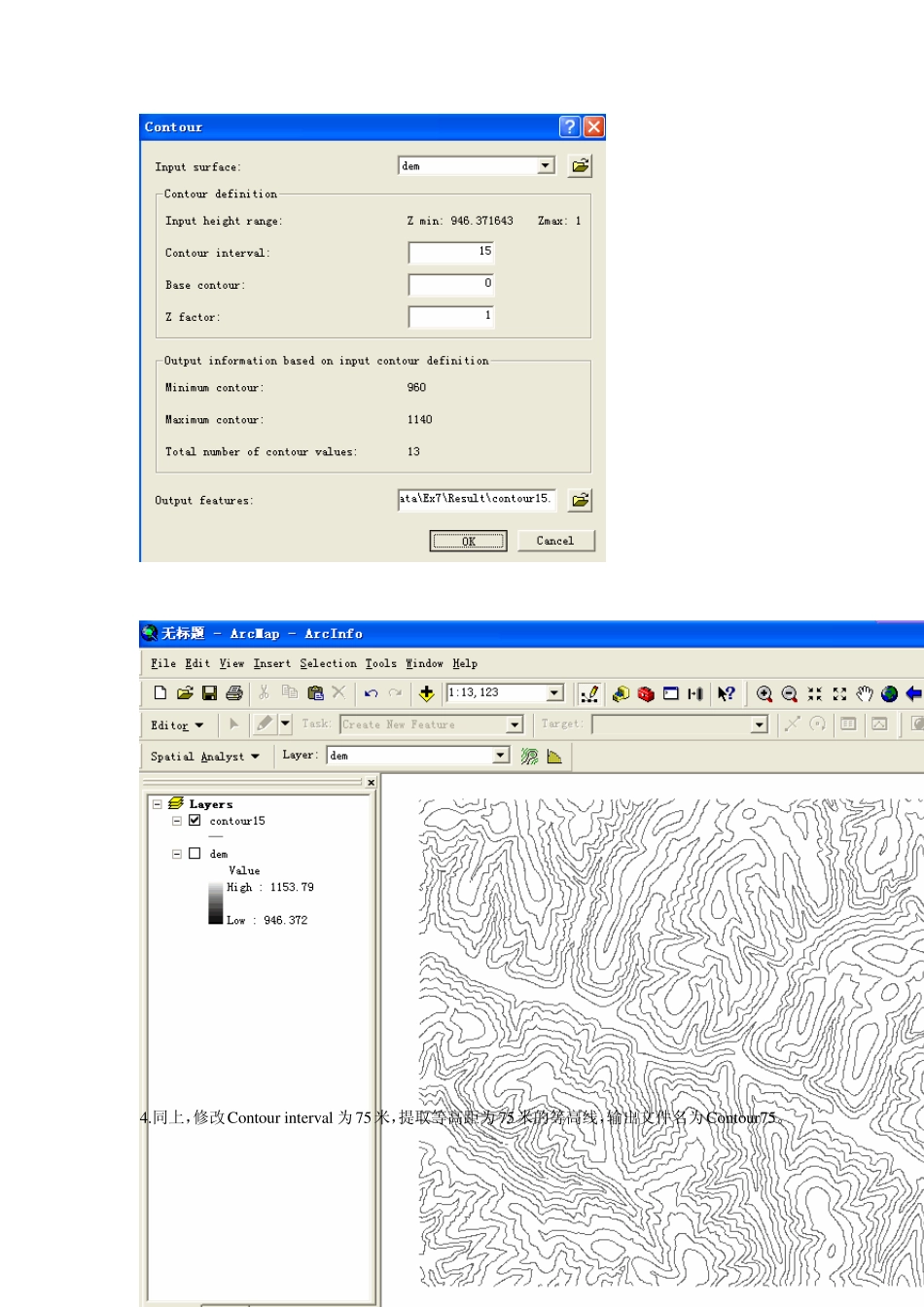924x1307 pixels.
Task: Open the Spatial Analyst Layer dem dropdown
Action: coord(501,756)
